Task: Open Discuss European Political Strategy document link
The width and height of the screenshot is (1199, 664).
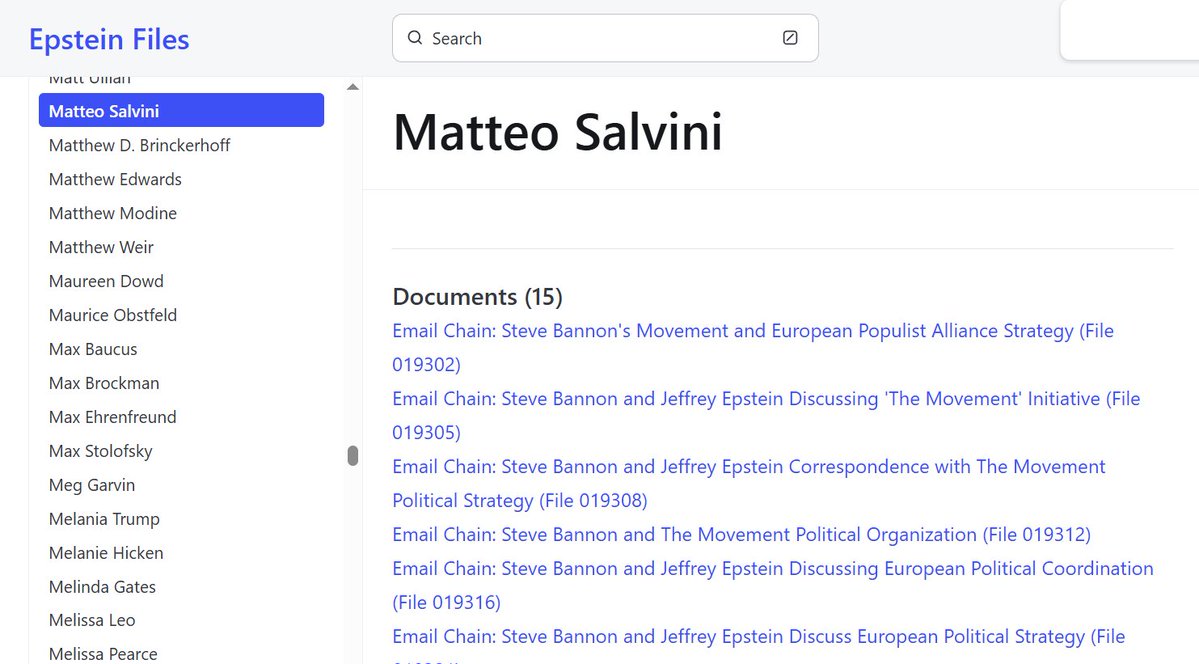Action: [x=759, y=643]
